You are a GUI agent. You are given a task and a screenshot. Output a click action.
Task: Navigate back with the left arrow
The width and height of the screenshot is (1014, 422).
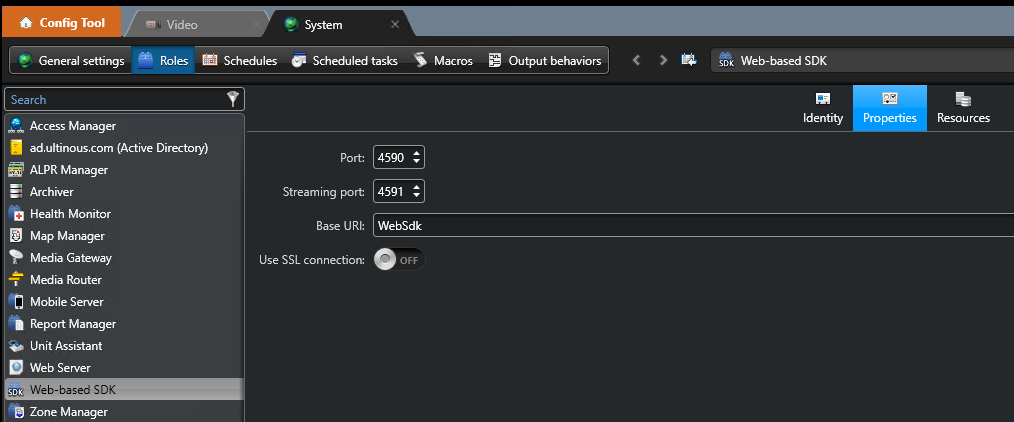click(x=636, y=61)
